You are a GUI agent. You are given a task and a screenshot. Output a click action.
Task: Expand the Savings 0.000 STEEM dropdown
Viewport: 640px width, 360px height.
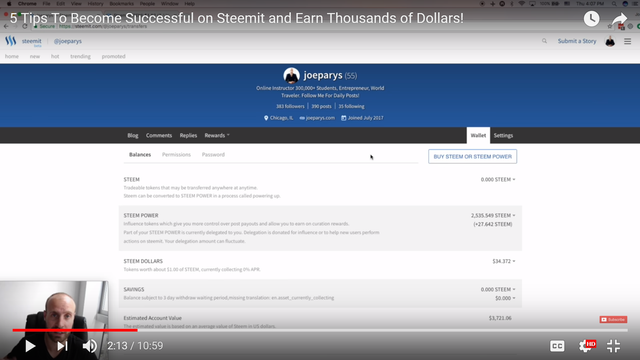click(x=498, y=289)
